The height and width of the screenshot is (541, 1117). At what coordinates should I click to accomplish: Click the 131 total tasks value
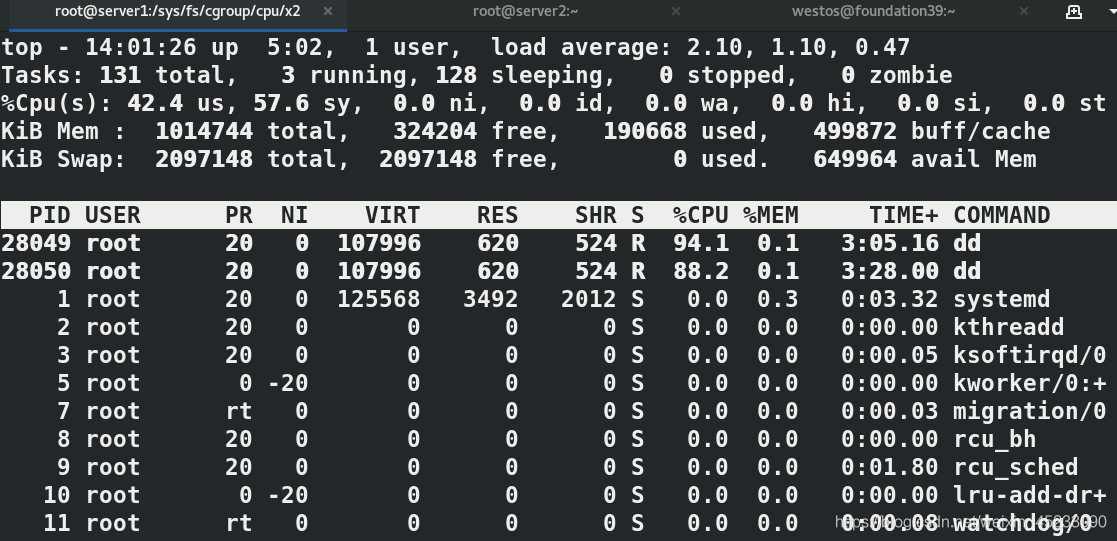click(x=120, y=76)
